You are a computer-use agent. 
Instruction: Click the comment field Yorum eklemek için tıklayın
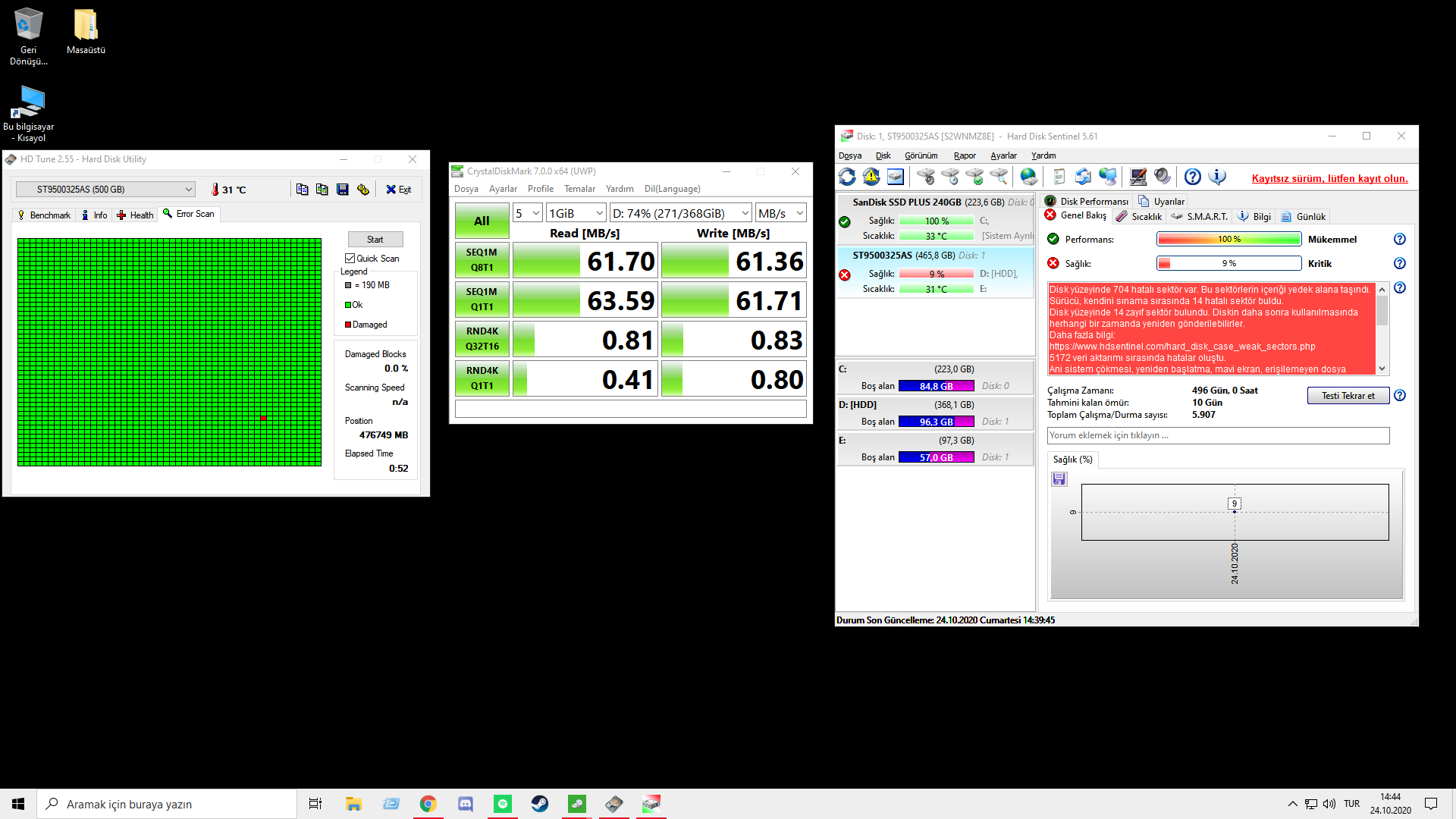(x=1218, y=435)
